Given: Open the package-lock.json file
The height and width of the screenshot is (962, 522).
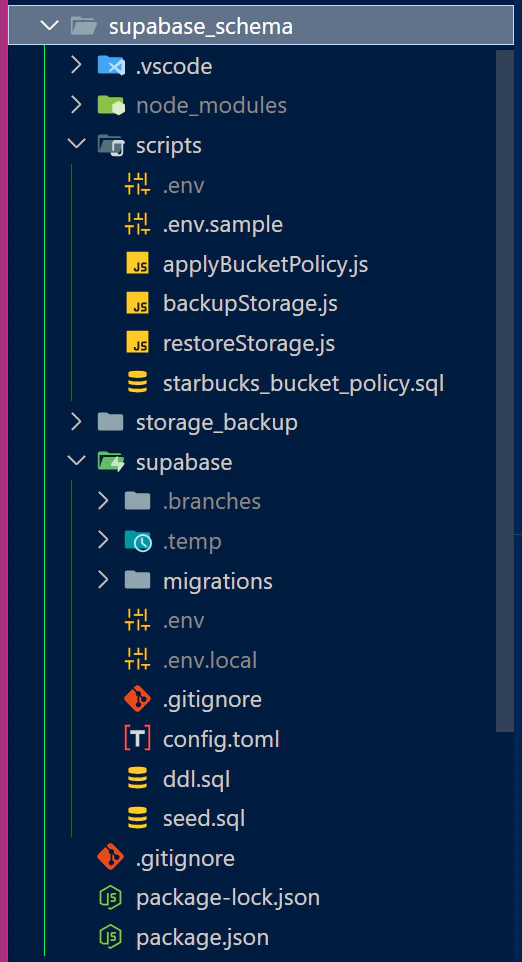Looking at the screenshot, I should click(228, 898).
